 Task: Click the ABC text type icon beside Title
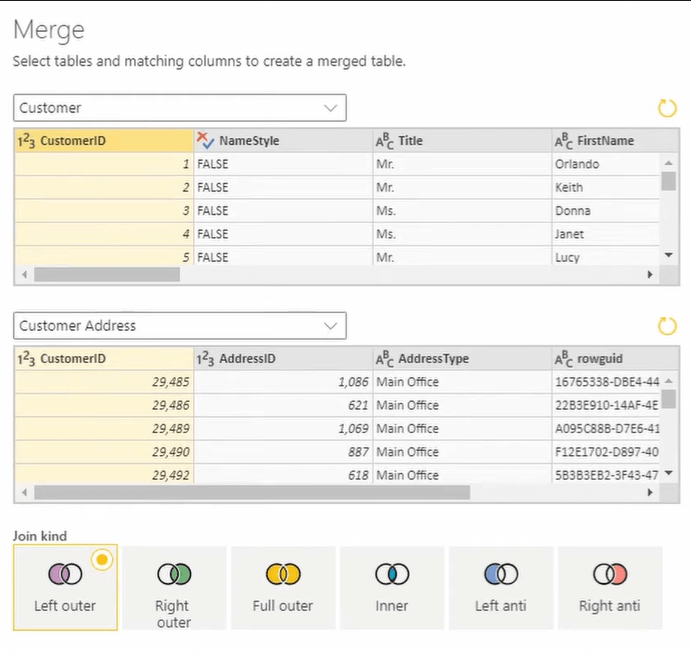385,141
